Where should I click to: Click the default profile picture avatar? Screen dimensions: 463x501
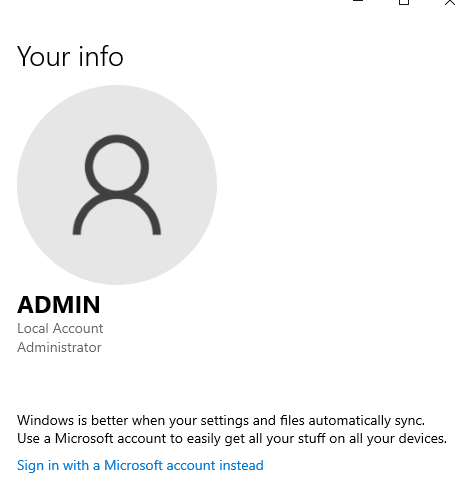tap(117, 185)
